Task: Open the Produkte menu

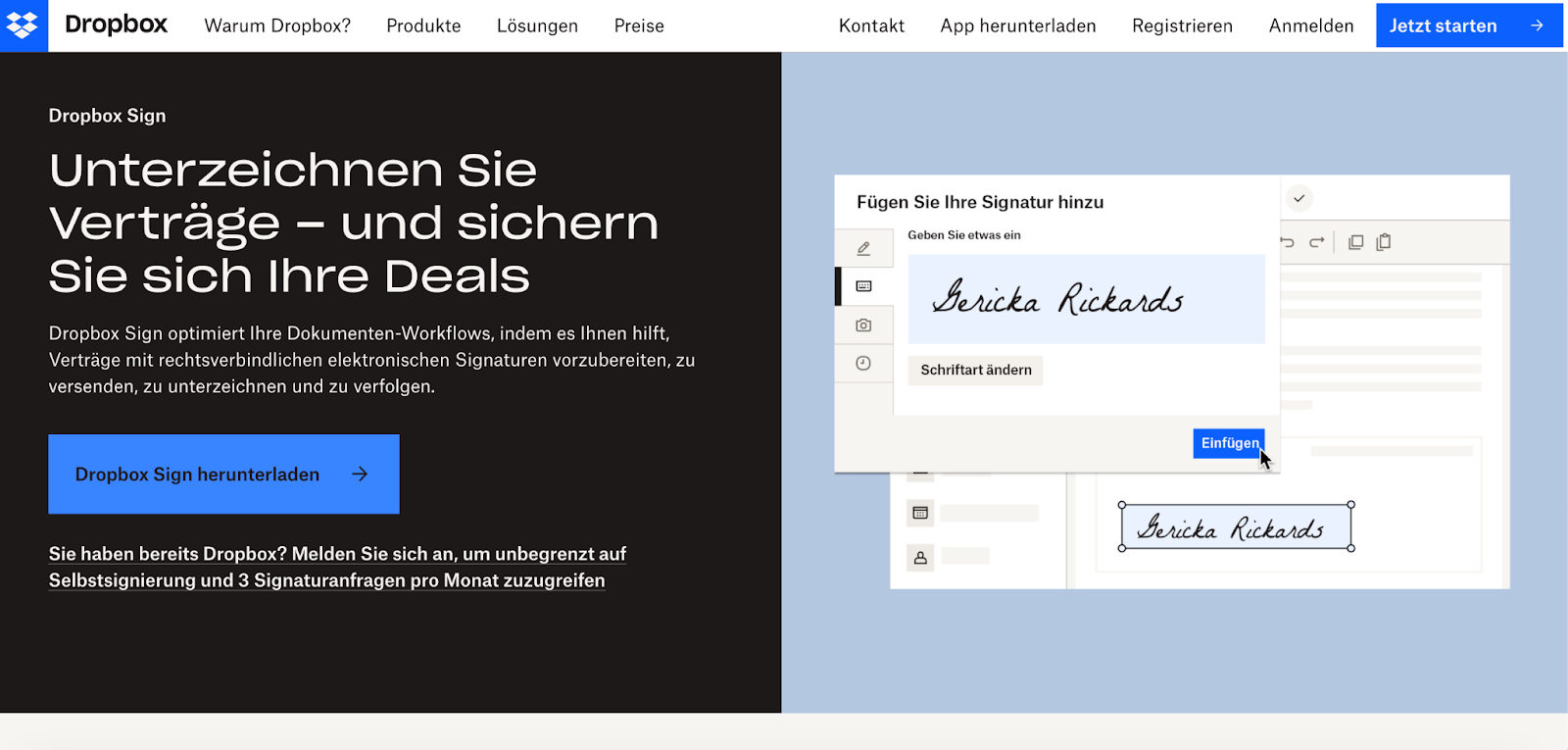Action: (423, 25)
